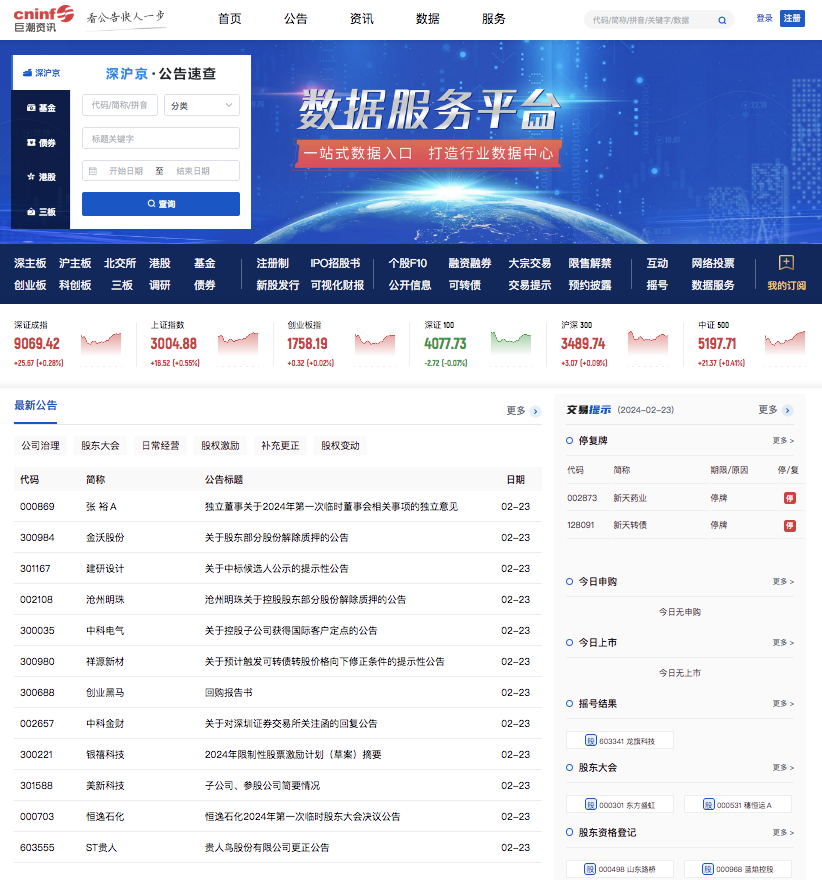Open the 603341 龙旗科技 lottery result tag

point(619,740)
